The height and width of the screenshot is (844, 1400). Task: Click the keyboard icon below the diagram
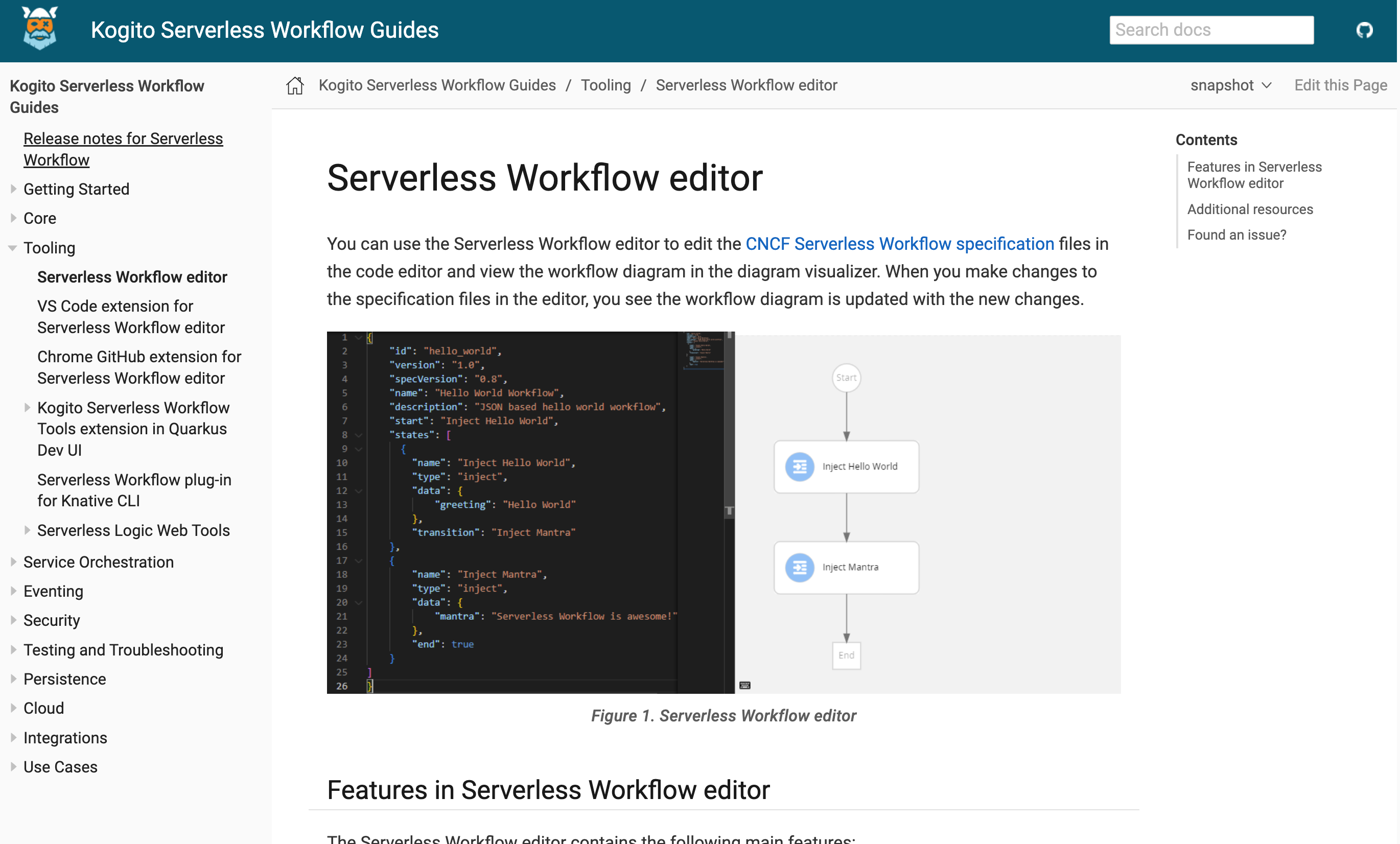tap(744, 685)
